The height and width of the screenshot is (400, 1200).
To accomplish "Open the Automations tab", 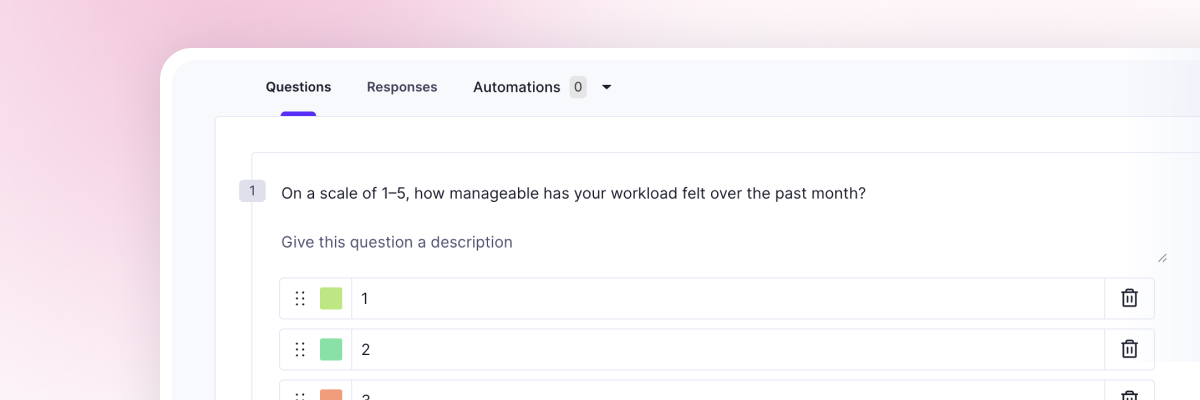I will tap(516, 87).
